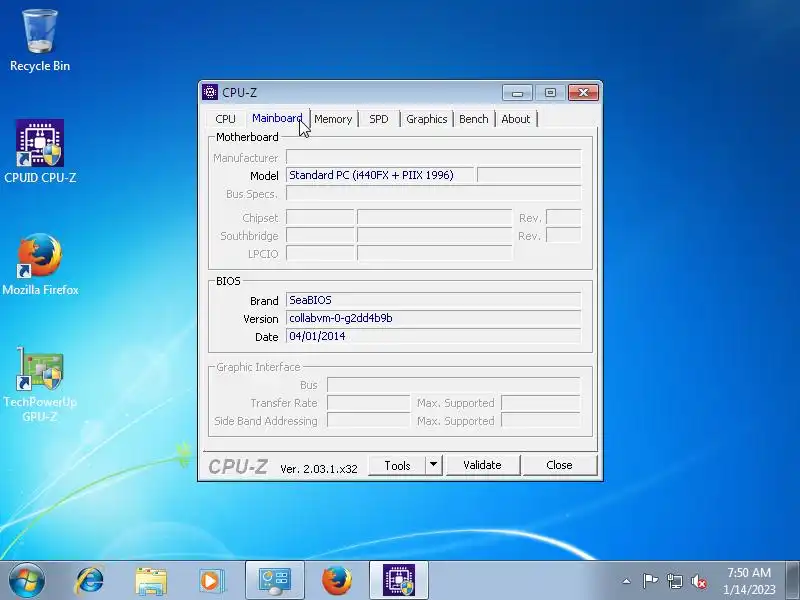Launch Internet Explorer from the taskbar

[89, 581]
